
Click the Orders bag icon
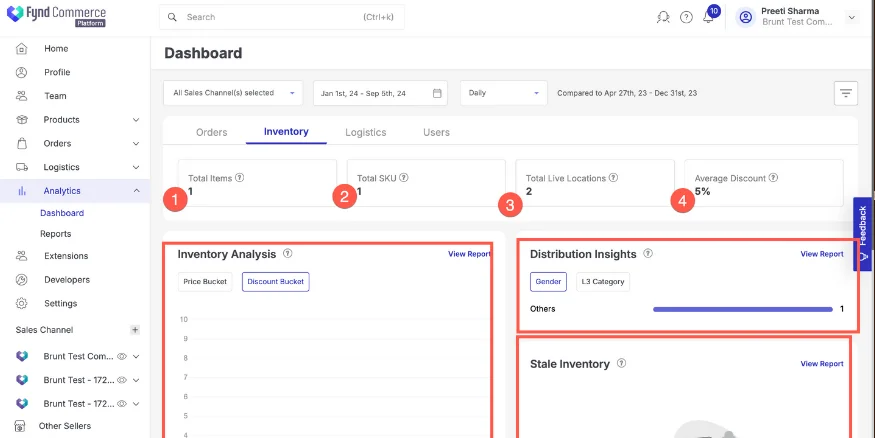[x=21, y=143]
